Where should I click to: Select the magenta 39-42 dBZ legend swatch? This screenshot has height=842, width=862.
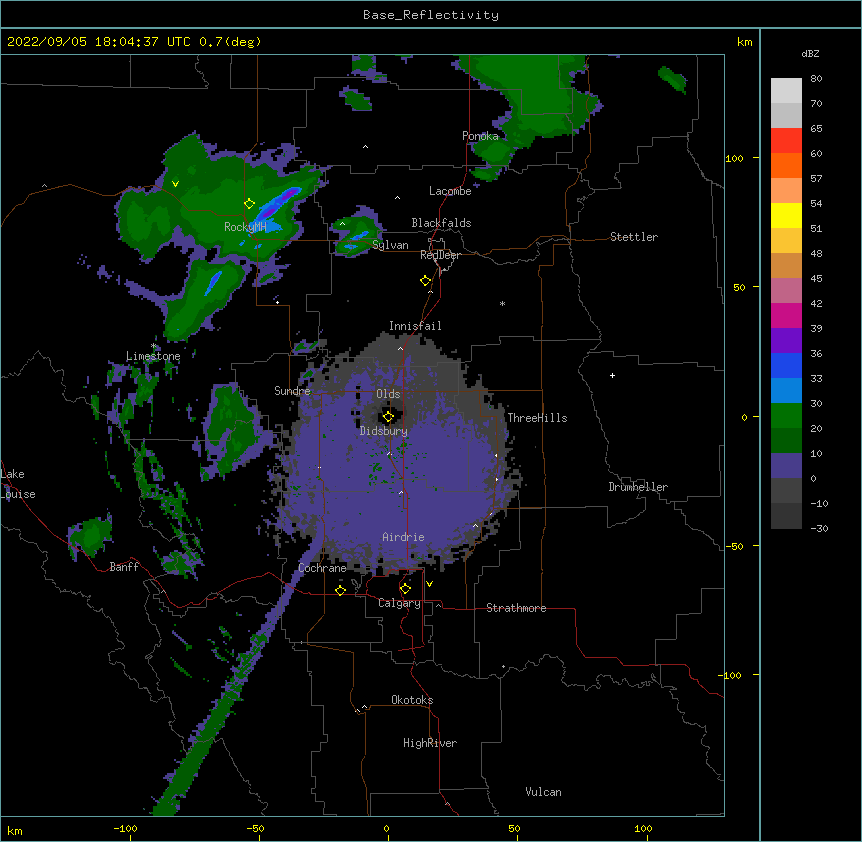tap(786, 315)
